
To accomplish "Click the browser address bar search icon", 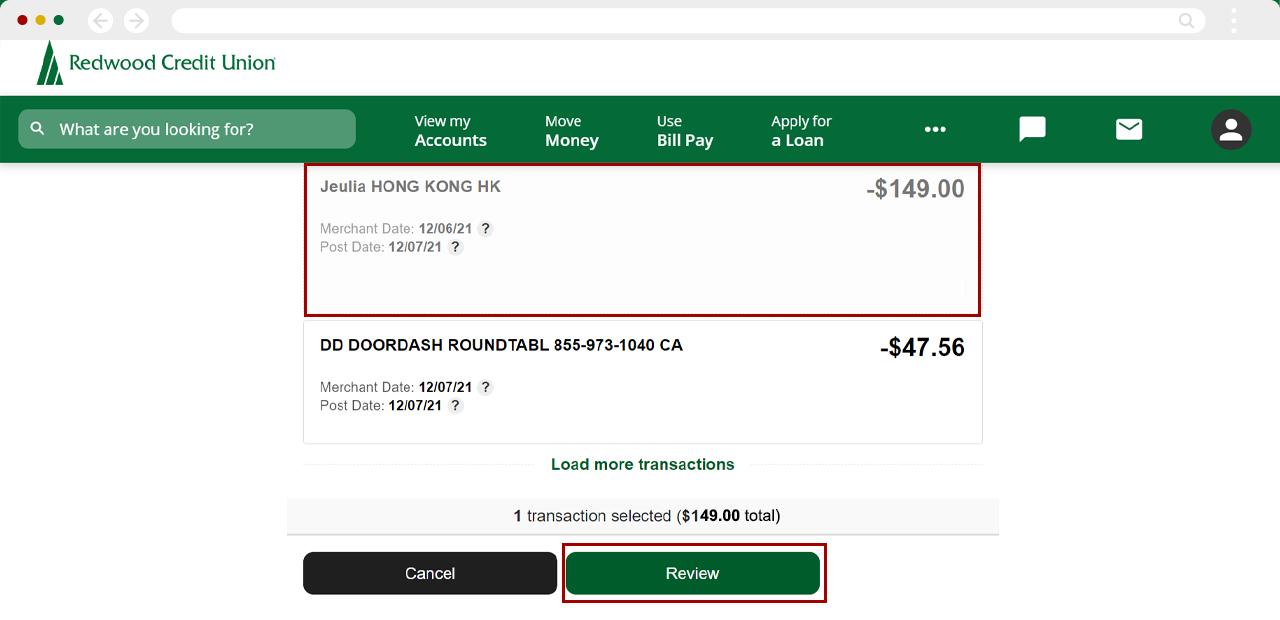I will point(1187,20).
